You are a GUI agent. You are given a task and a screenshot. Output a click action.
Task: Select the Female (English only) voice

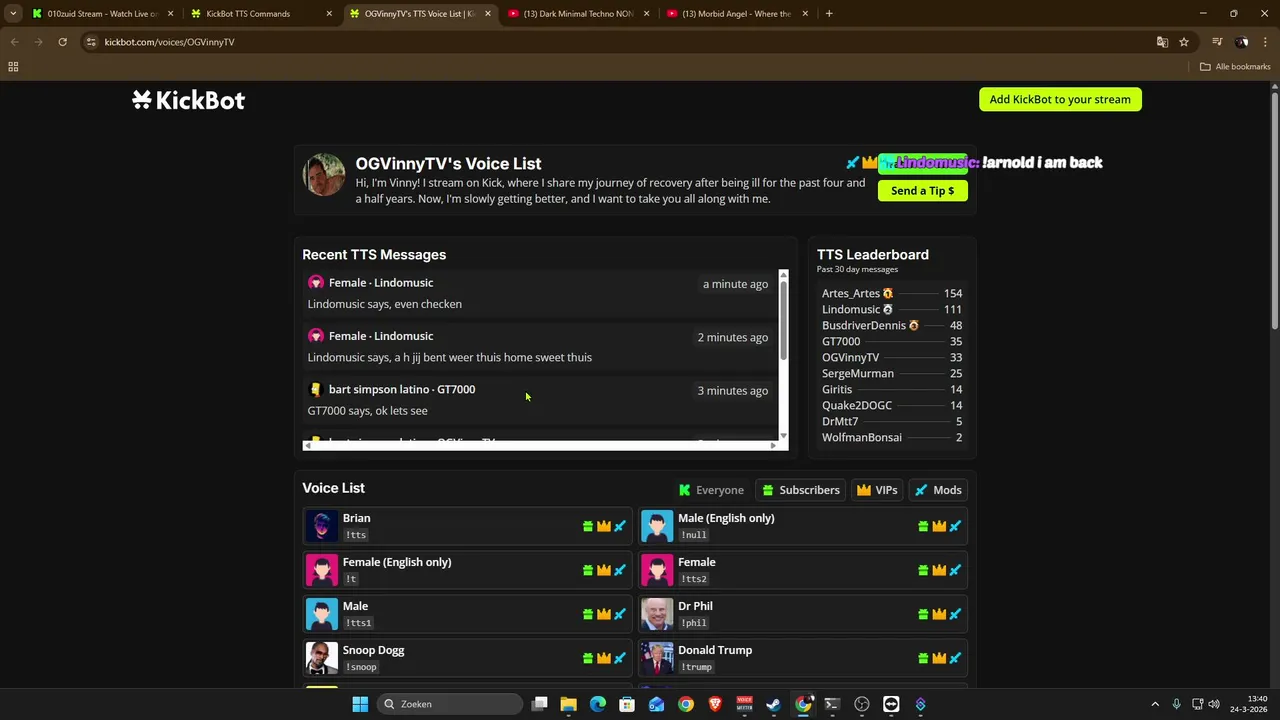coord(467,570)
